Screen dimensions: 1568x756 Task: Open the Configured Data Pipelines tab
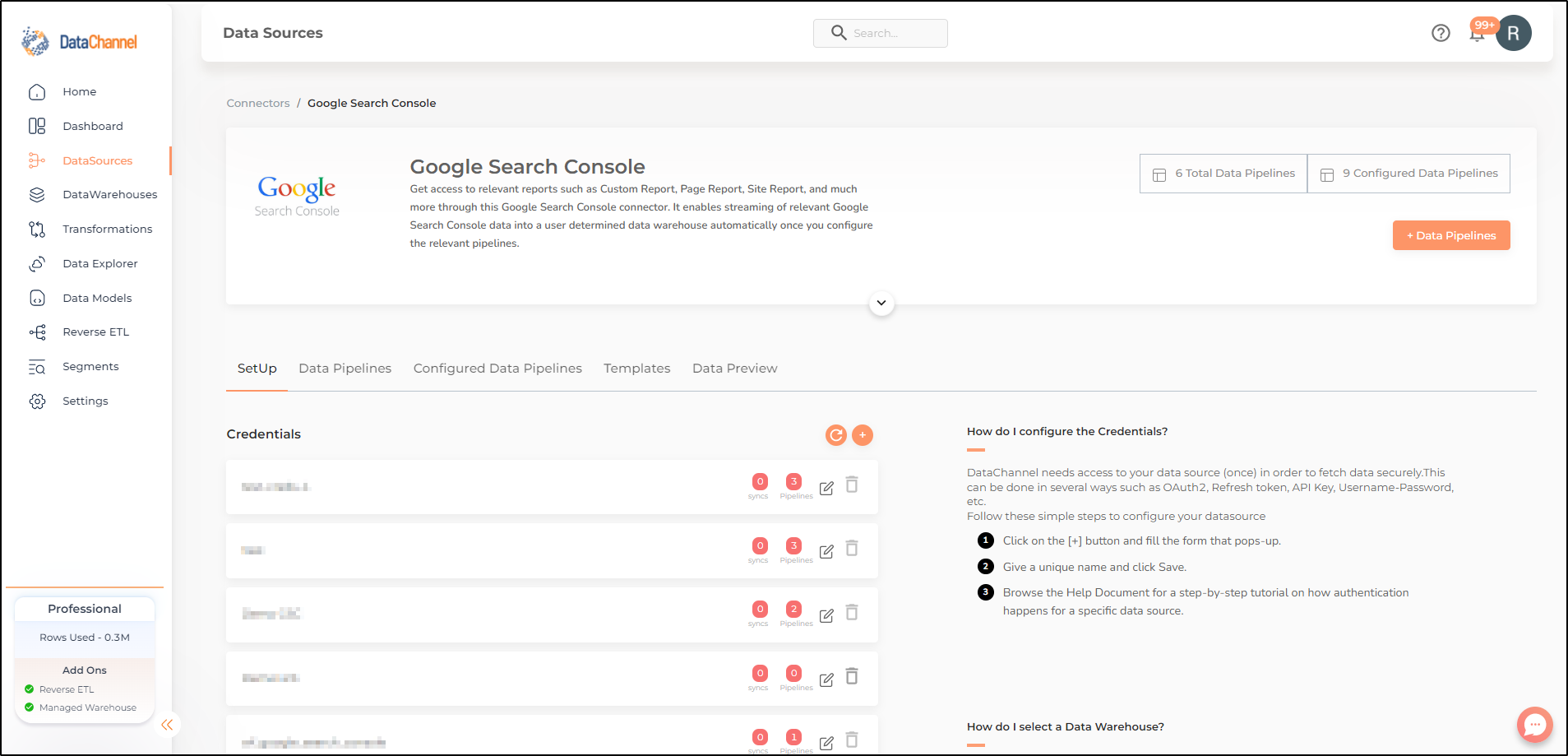(x=497, y=369)
